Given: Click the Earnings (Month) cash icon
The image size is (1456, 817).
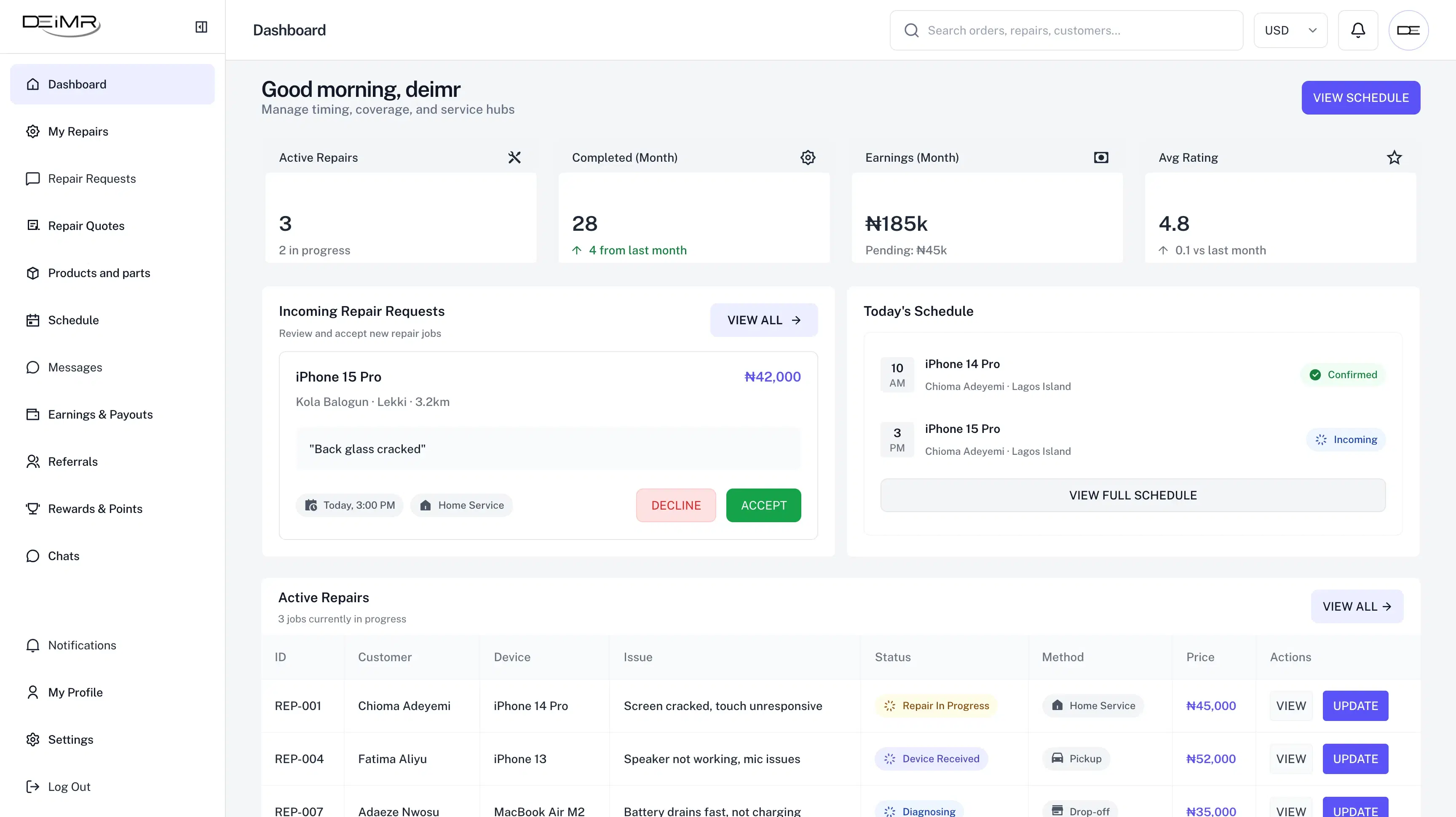Looking at the screenshot, I should [x=1100, y=157].
